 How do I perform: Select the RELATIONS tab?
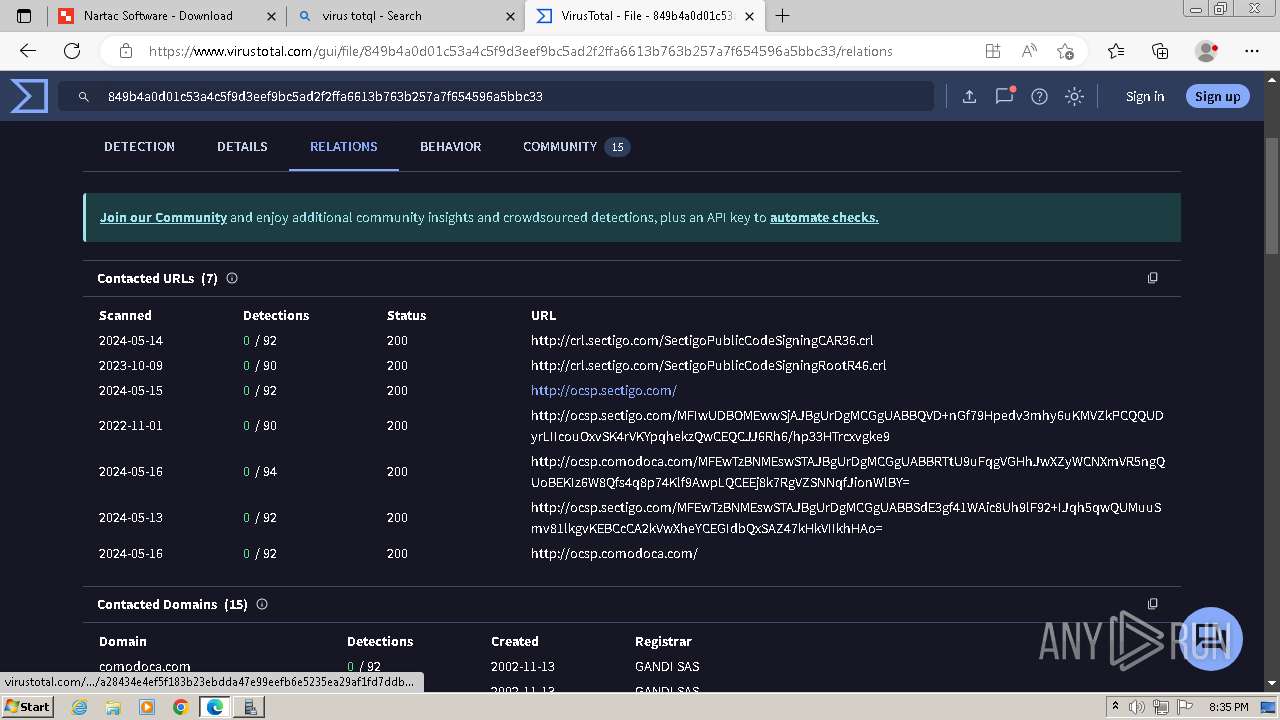(343, 146)
